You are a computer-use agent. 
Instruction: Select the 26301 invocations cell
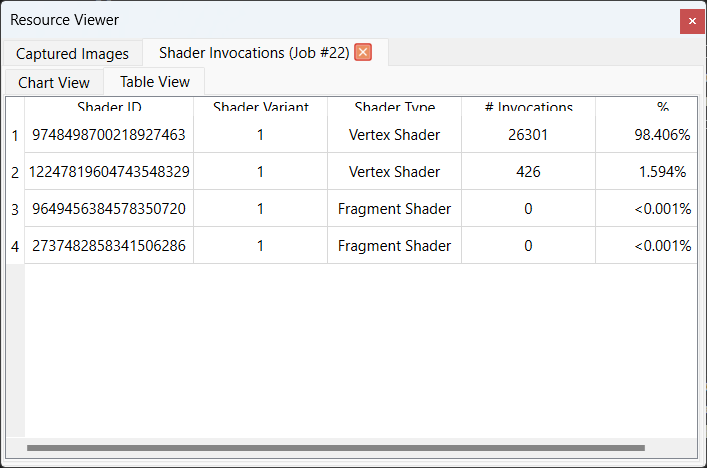pos(528,135)
